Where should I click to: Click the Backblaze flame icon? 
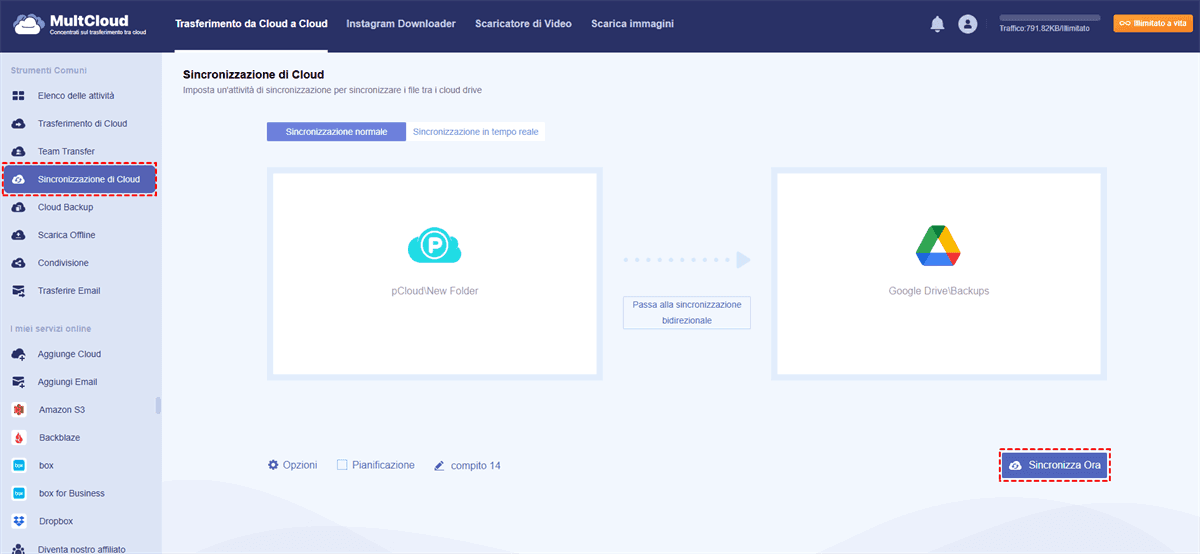click(x=18, y=438)
